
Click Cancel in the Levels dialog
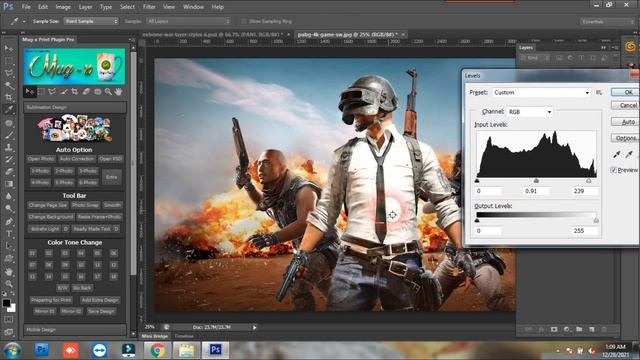click(x=625, y=105)
